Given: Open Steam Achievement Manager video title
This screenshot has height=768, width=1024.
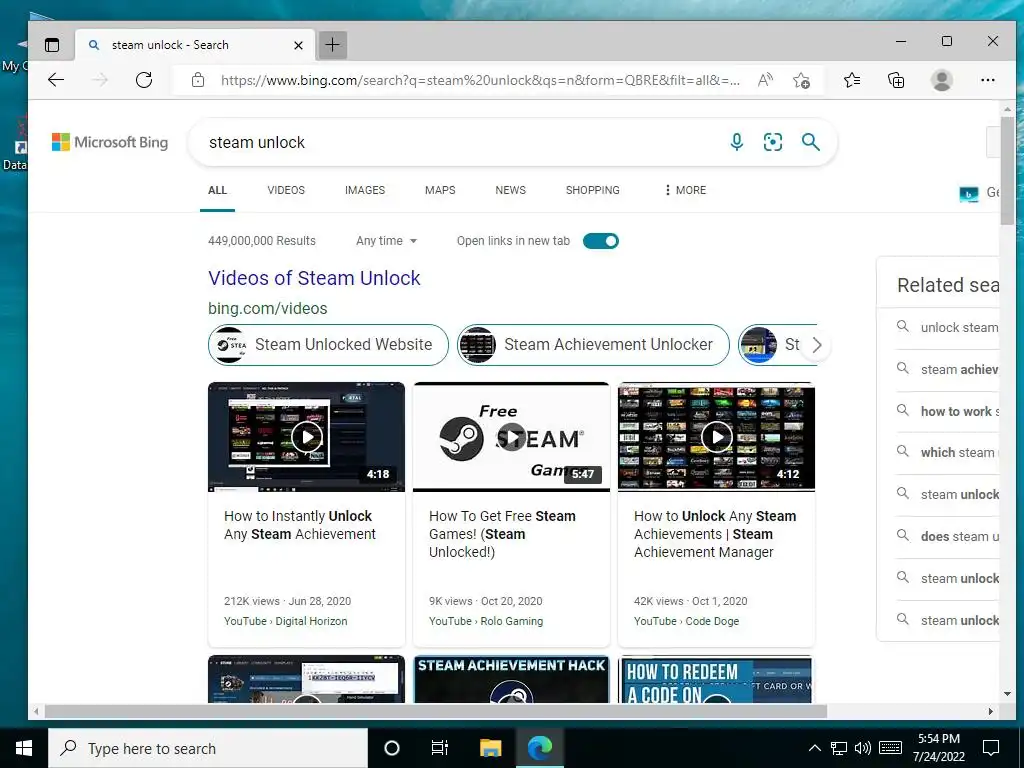Looking at the screenshot, I should click(x=715, y=534).
